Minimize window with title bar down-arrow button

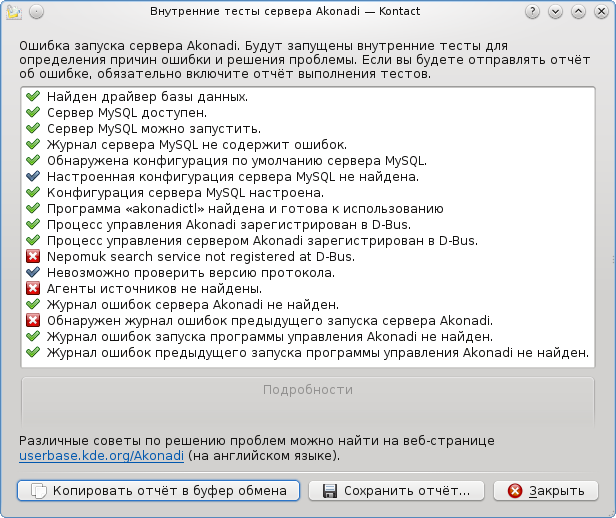pyautogui.click(x=556, y=12)
